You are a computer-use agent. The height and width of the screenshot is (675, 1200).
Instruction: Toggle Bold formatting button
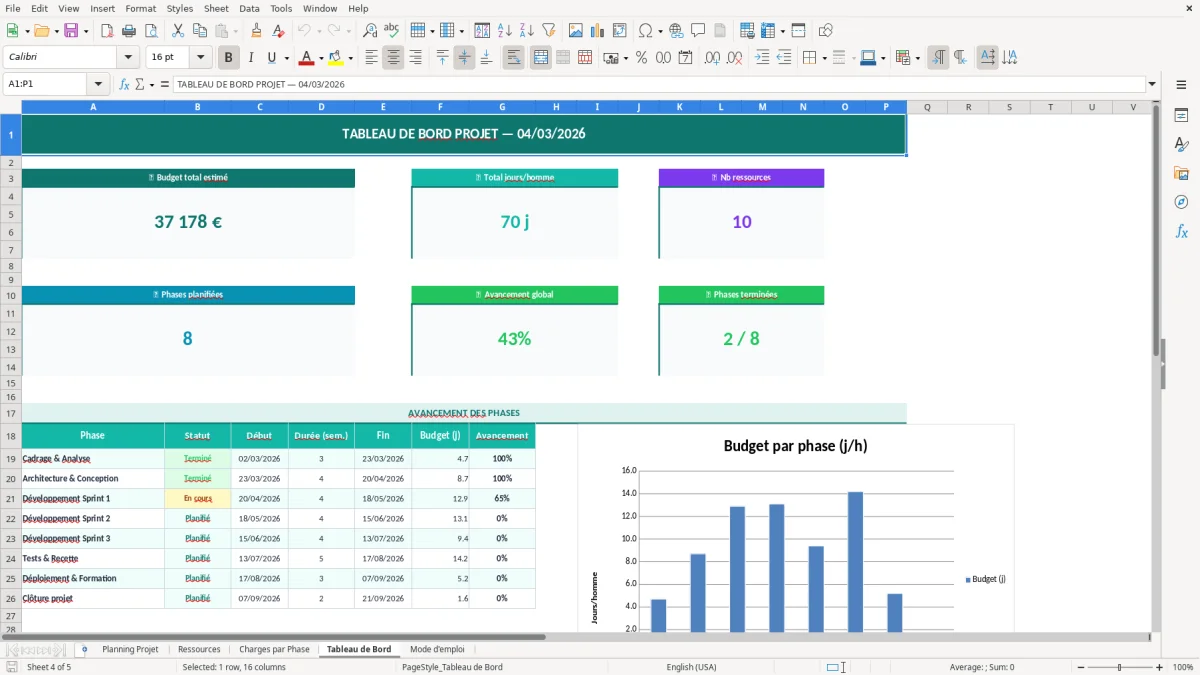click(x=229, y=58)
